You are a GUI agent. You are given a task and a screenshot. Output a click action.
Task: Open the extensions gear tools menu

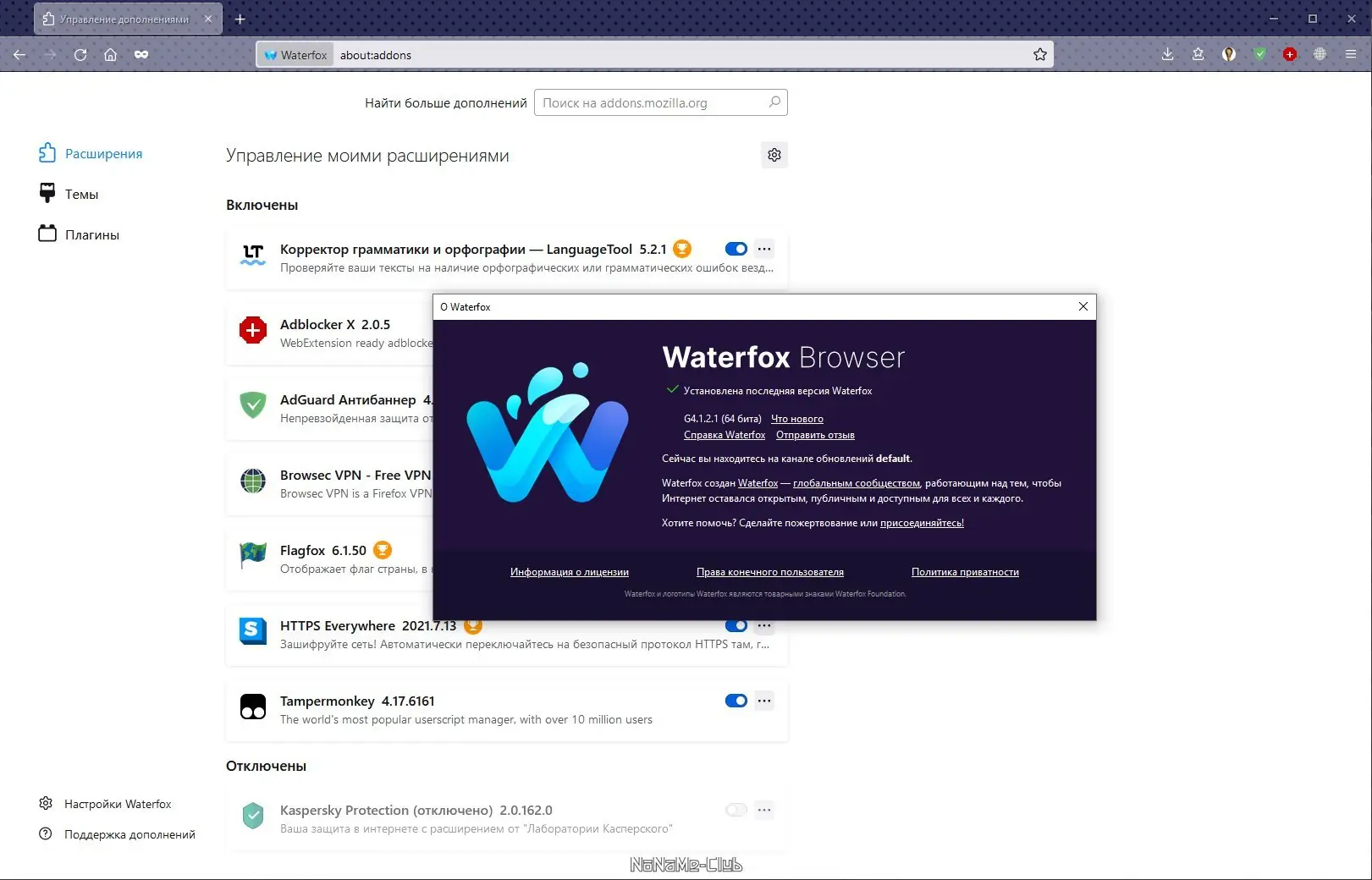pyautogui.click(x=774, y=155)
